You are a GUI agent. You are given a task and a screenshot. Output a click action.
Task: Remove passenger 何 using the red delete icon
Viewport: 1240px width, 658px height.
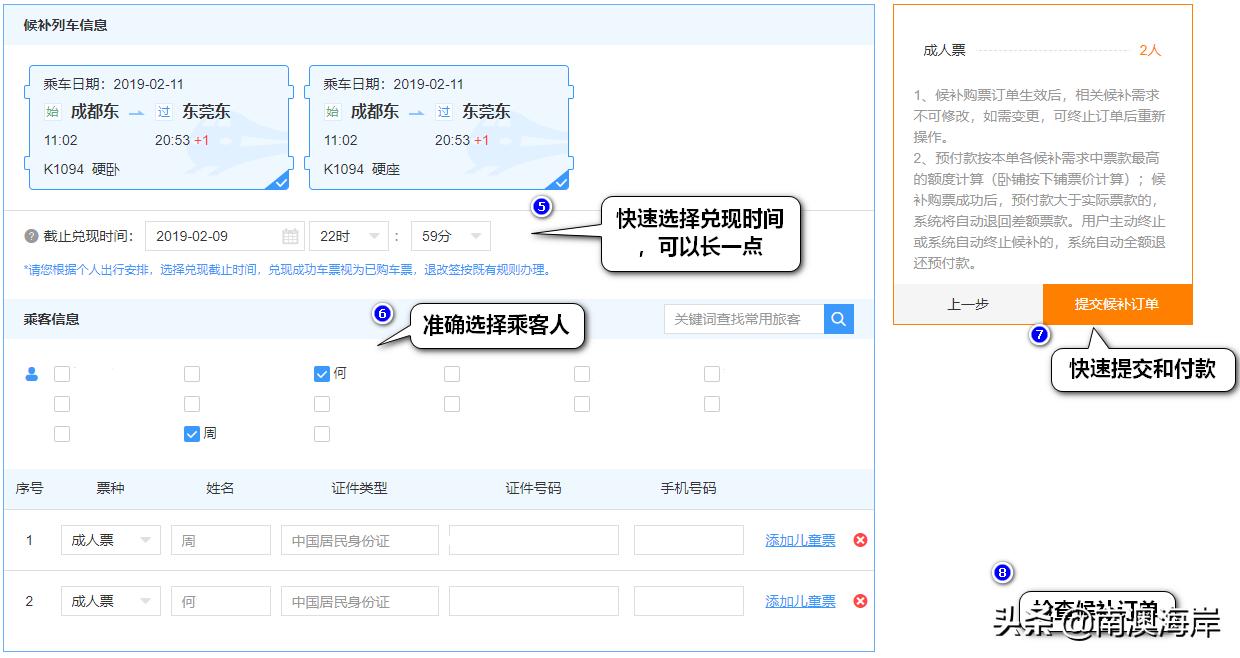pyautogui.click(x=860, y=600)
